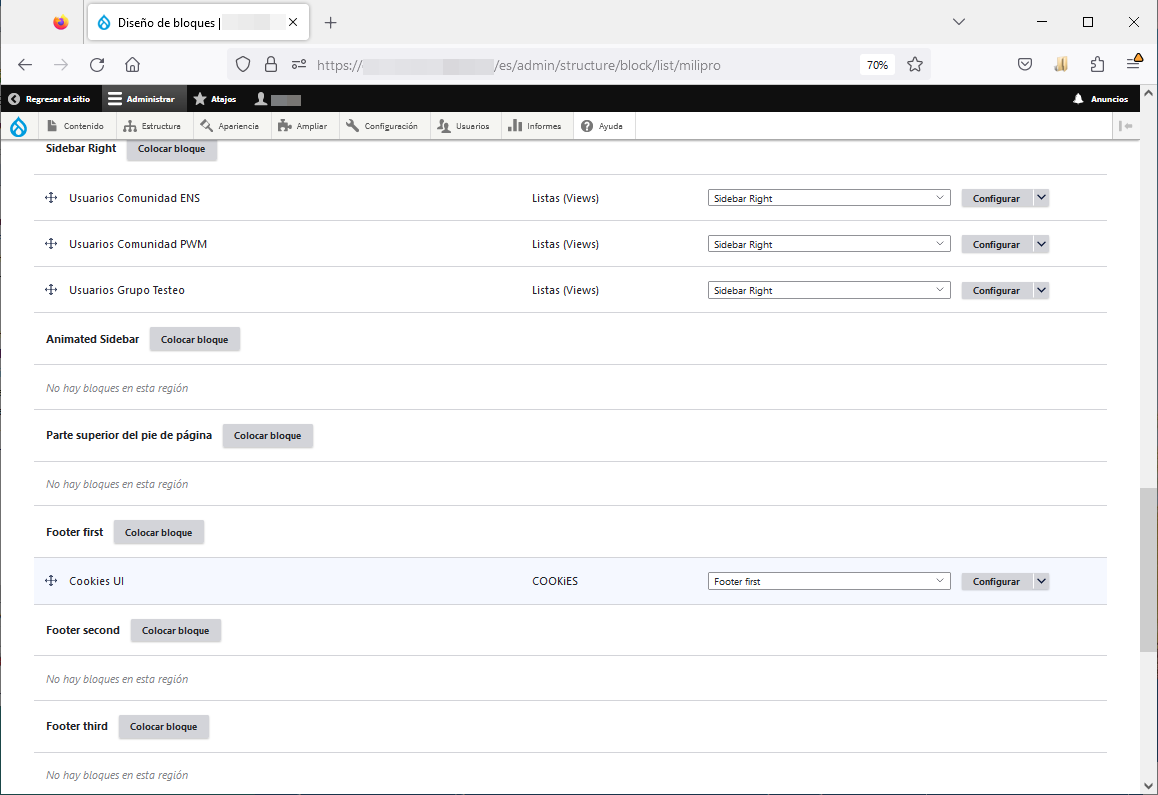Click Configurar for Cookies UI block
The height and width of the screenshot is (795, 1158).
coord(996,581)
